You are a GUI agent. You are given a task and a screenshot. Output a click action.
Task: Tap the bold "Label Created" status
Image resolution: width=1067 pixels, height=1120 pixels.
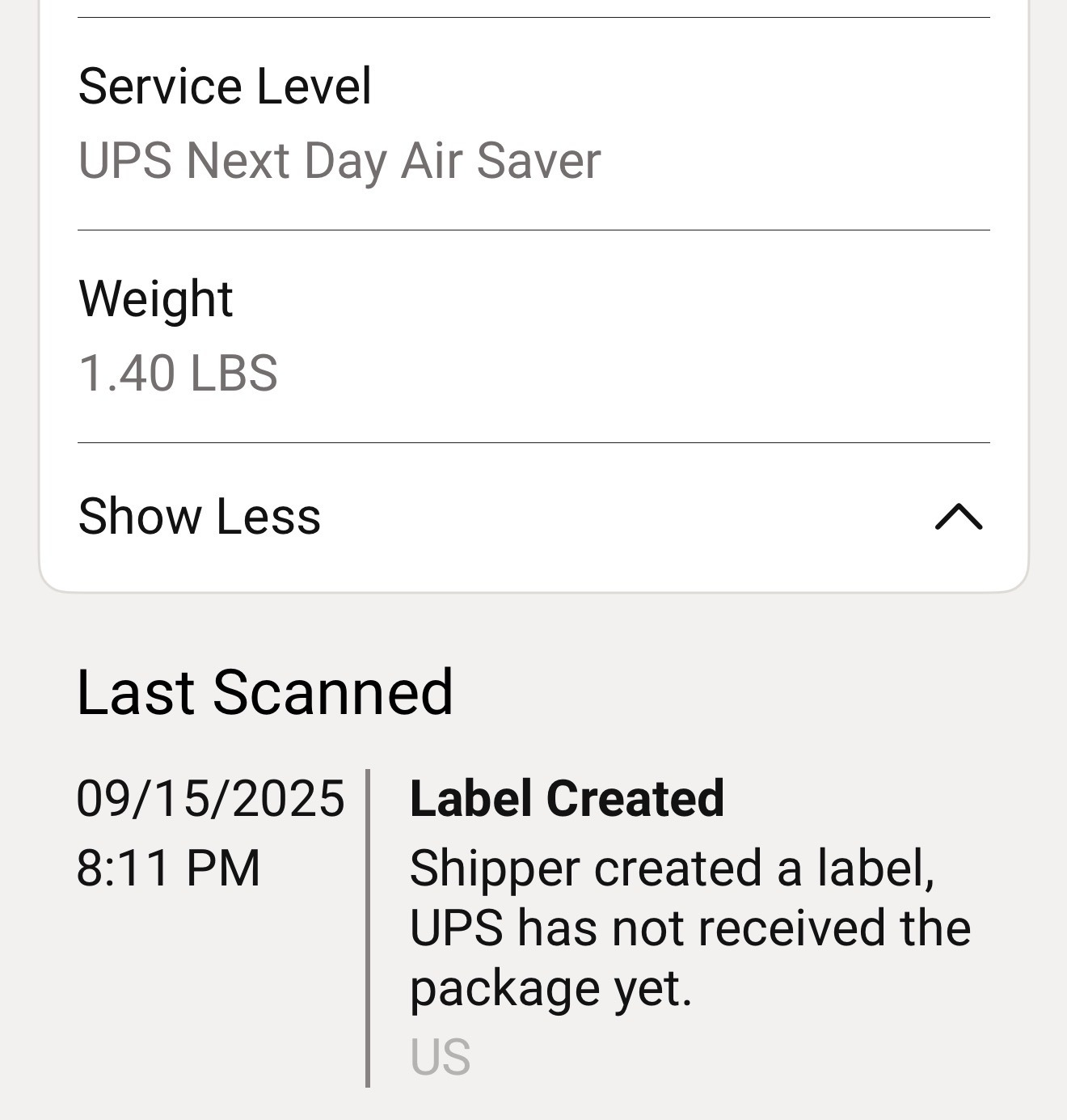[567, 798]
